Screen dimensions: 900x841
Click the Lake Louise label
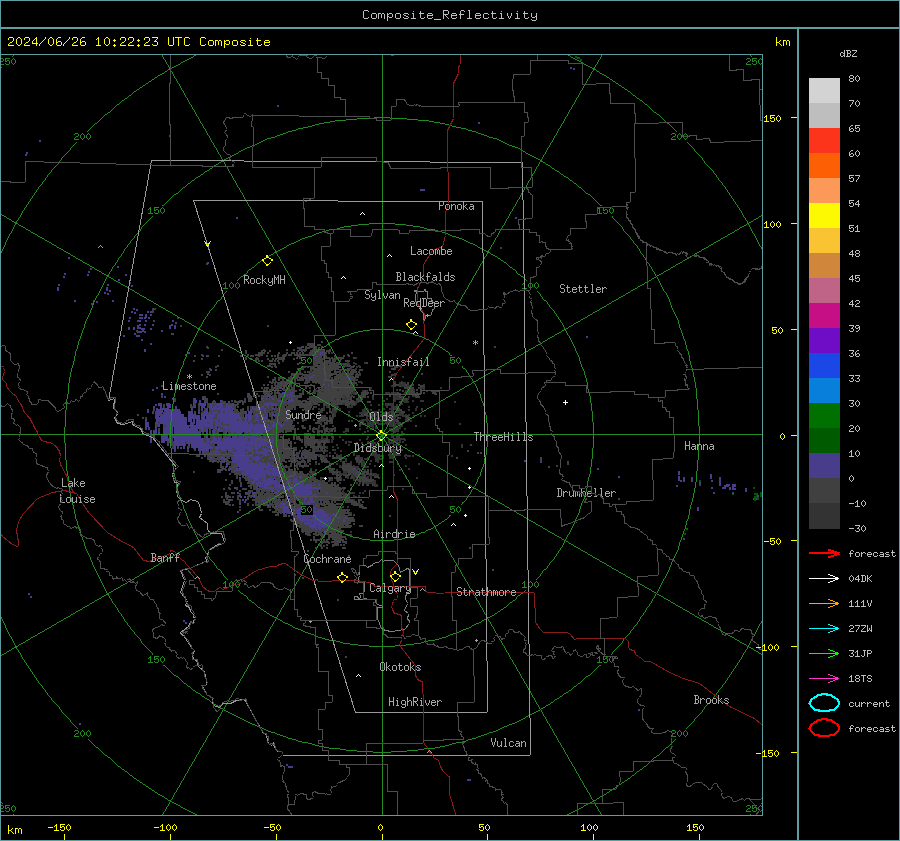(77, 491)
